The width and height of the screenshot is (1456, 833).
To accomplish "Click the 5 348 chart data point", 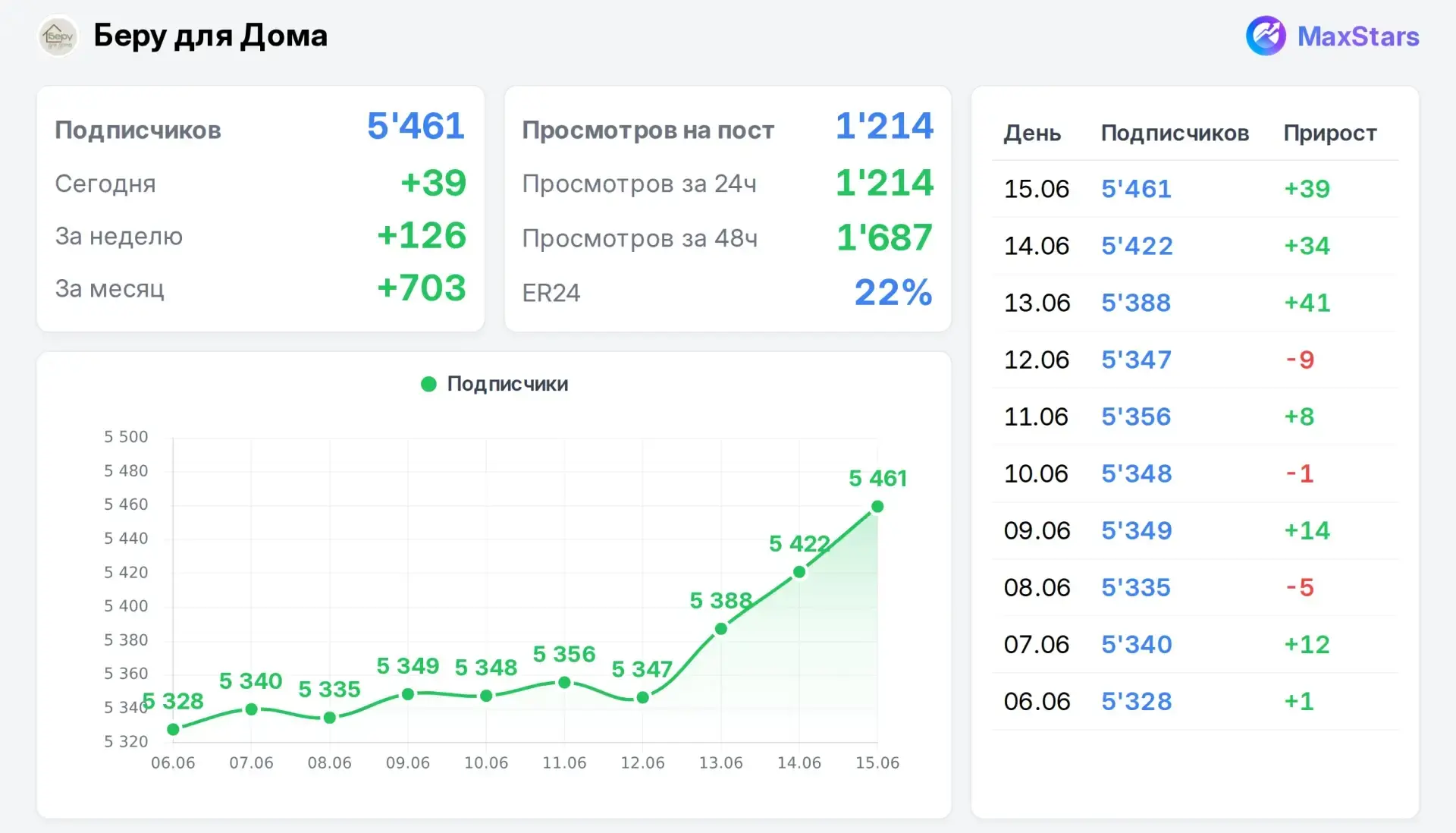I will point(486,696).
